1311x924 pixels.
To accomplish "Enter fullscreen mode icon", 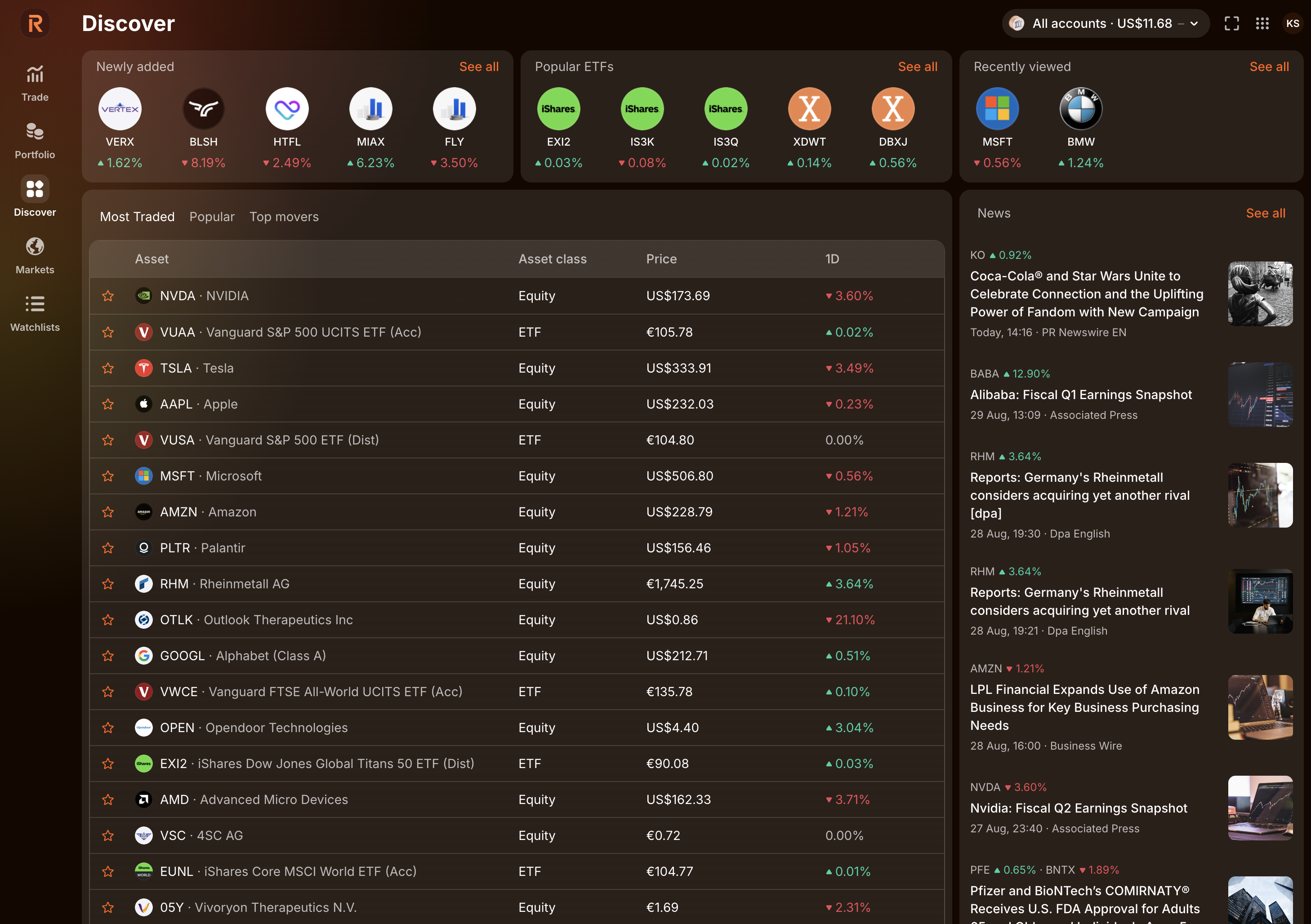I will coord(1231,23).
